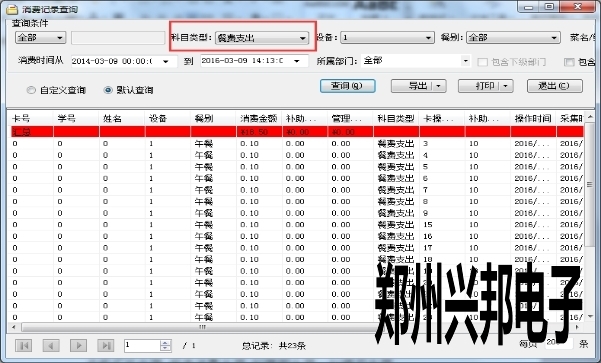This screenshot has height=363, width=601.
Task: Open 餐别 dropdown showing 全部
Action: pos(513,38)
